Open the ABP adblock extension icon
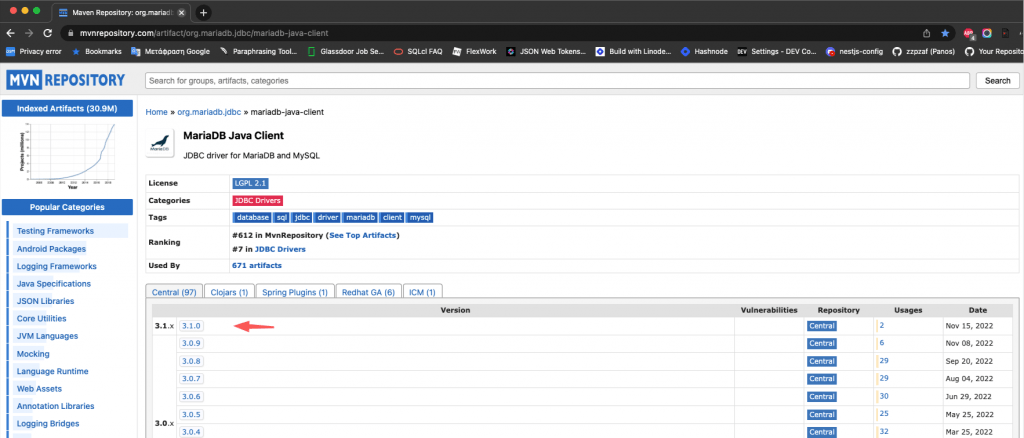 pos(969,33)
